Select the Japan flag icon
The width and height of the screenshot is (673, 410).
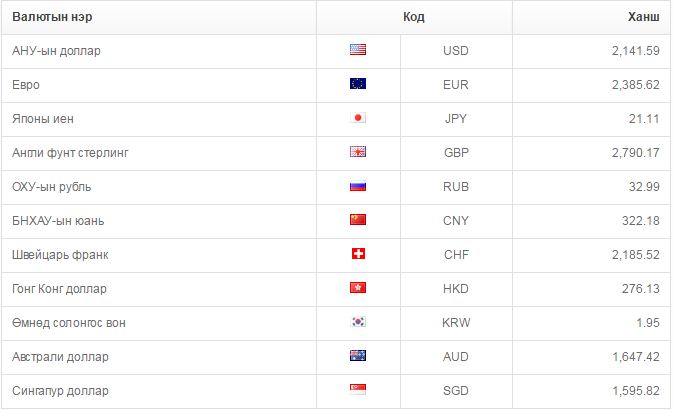pos(358,118)
